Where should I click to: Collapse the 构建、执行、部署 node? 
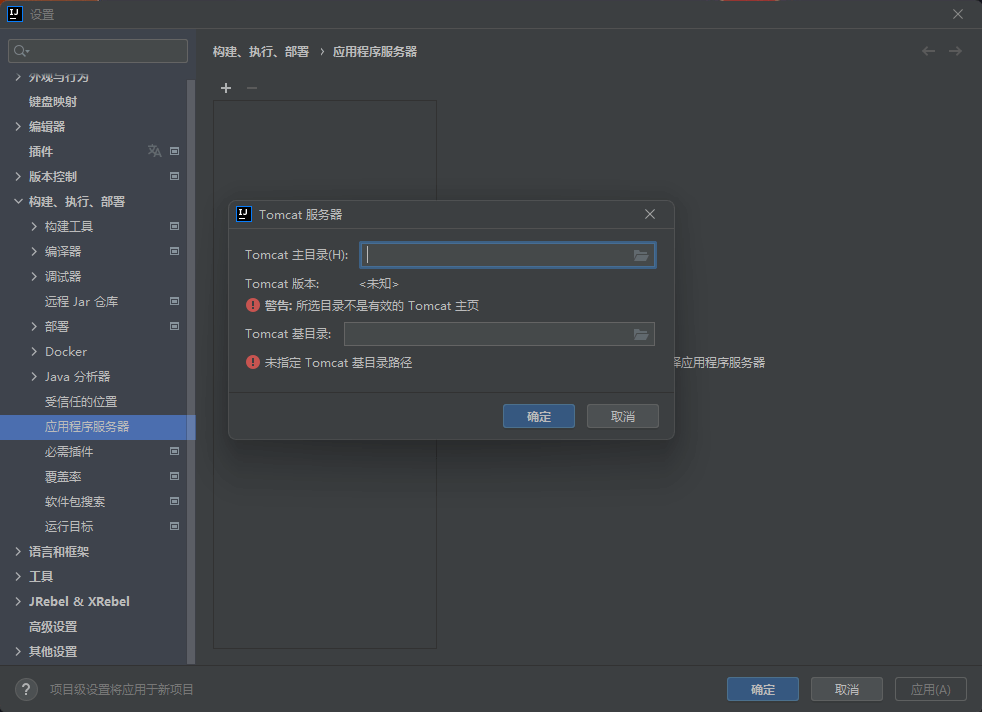18,202
